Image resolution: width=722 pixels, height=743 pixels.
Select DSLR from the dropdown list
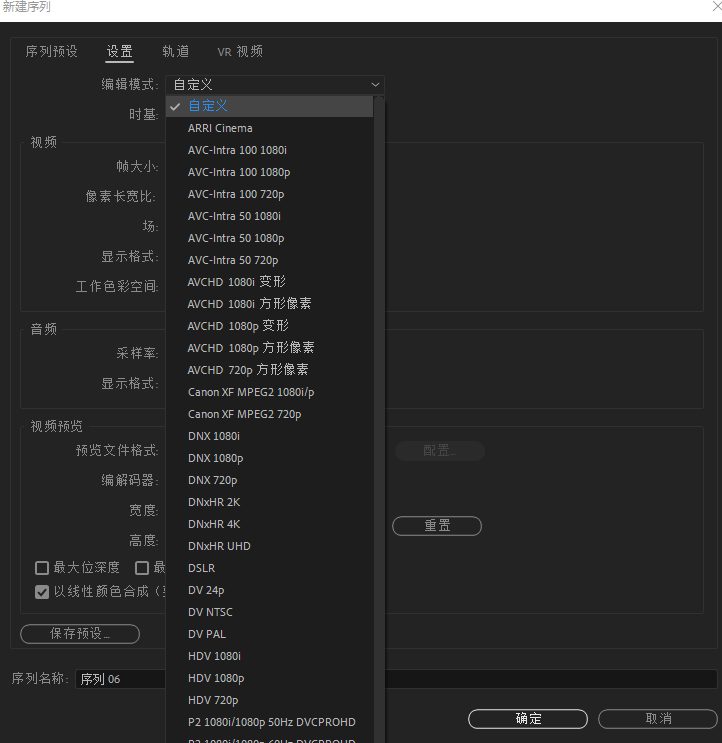click(202, 568)
